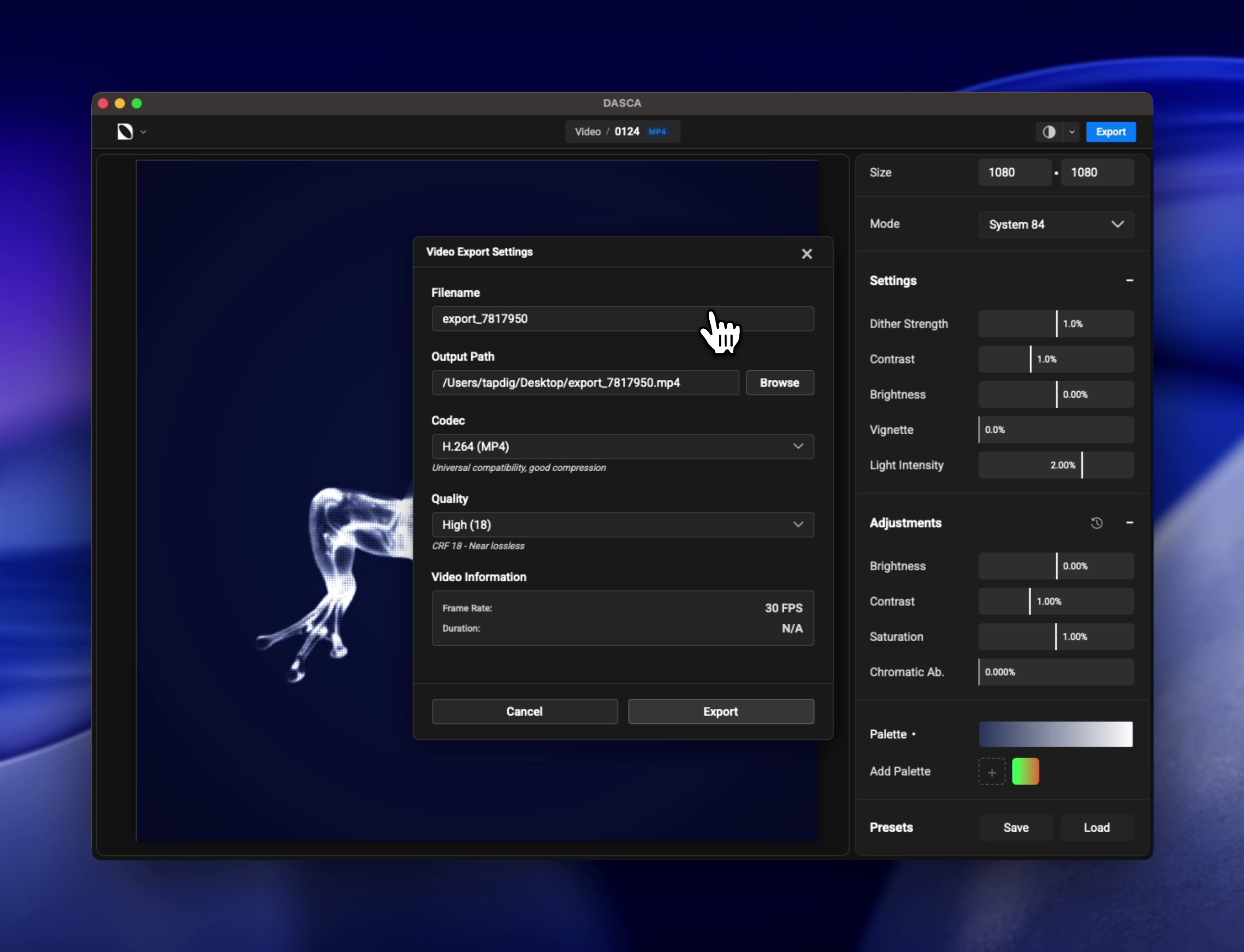This screenshot has width=1244, height=952.
Task: Collapse the Adjustments section with the minus icon
Action: pos(1129,522)
